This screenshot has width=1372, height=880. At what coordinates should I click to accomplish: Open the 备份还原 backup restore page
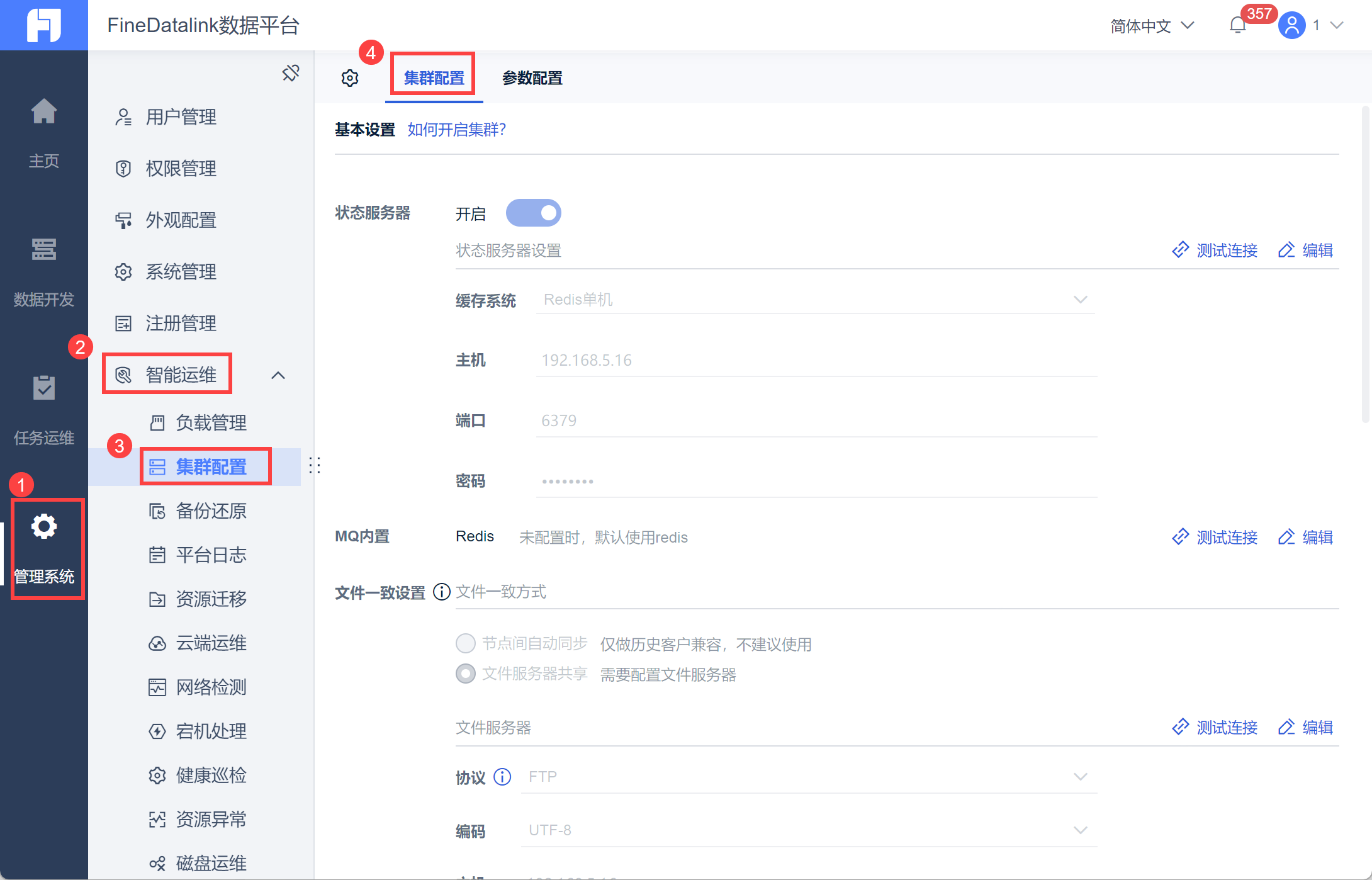click(211, 511)
